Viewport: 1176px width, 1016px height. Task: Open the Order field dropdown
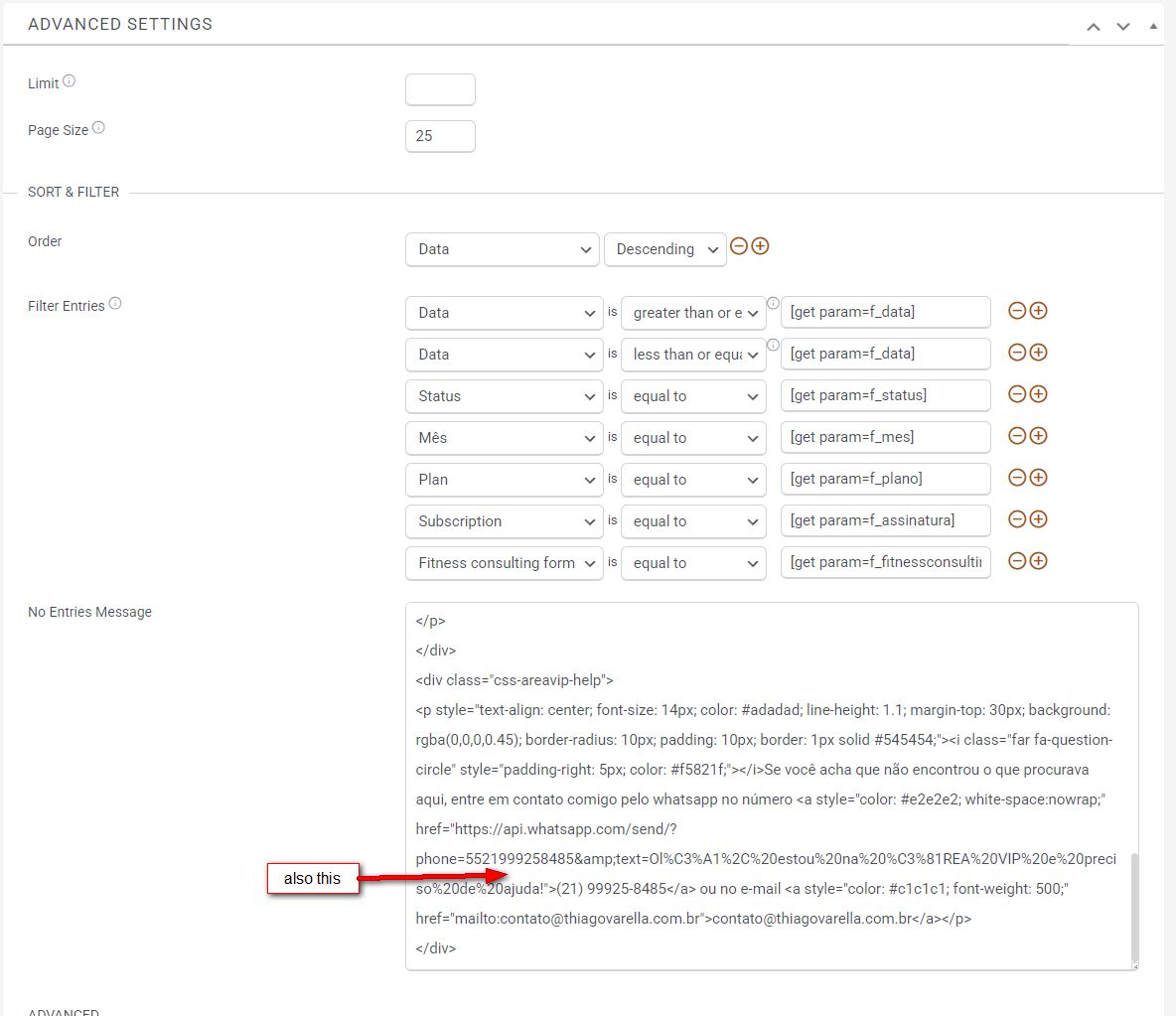(503, 249)
